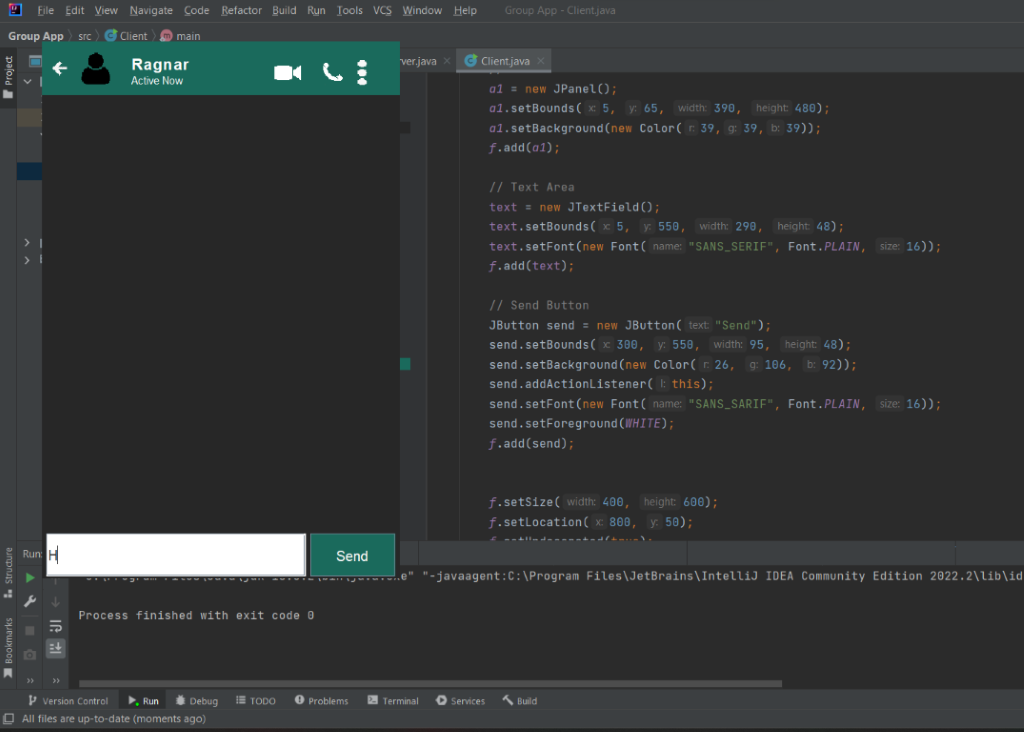Open the Help menu

coord(465,10)
